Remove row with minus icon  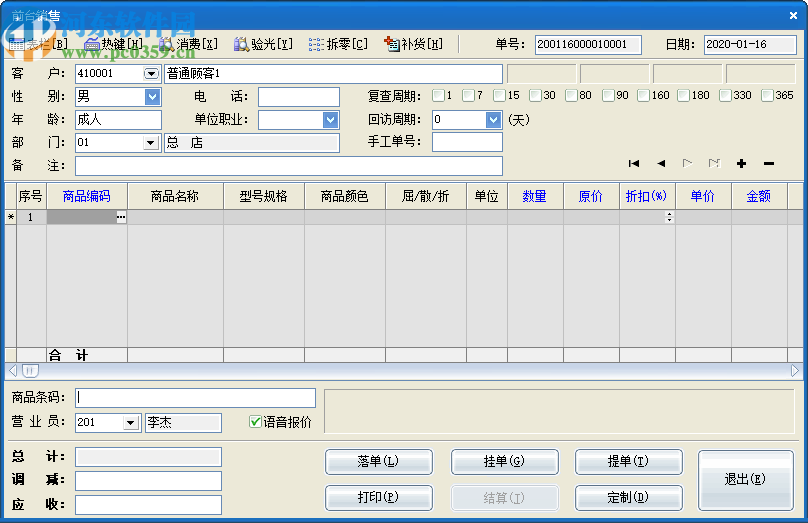click(769, 164)
